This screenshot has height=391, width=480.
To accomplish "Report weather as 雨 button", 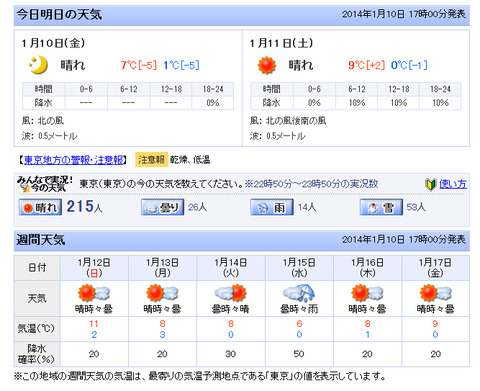I will coord(272,207).
